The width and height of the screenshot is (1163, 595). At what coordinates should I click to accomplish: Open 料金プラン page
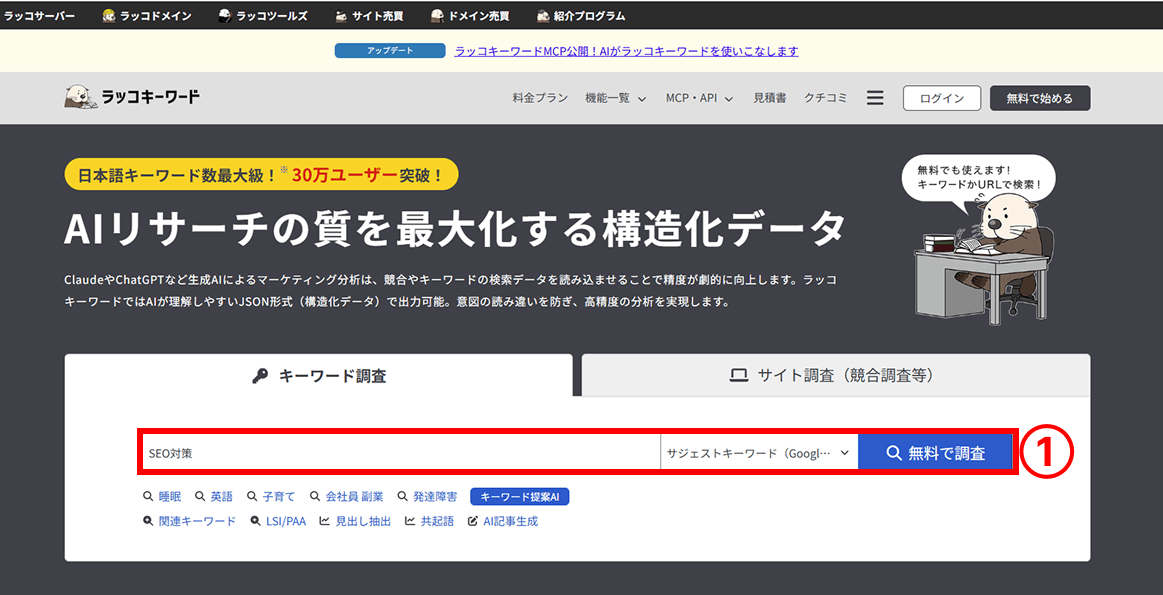click(540, 98)
